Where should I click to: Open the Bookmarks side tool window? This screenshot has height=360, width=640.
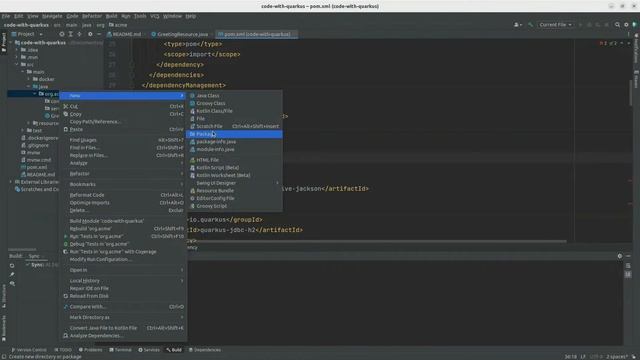click(4, 328)
